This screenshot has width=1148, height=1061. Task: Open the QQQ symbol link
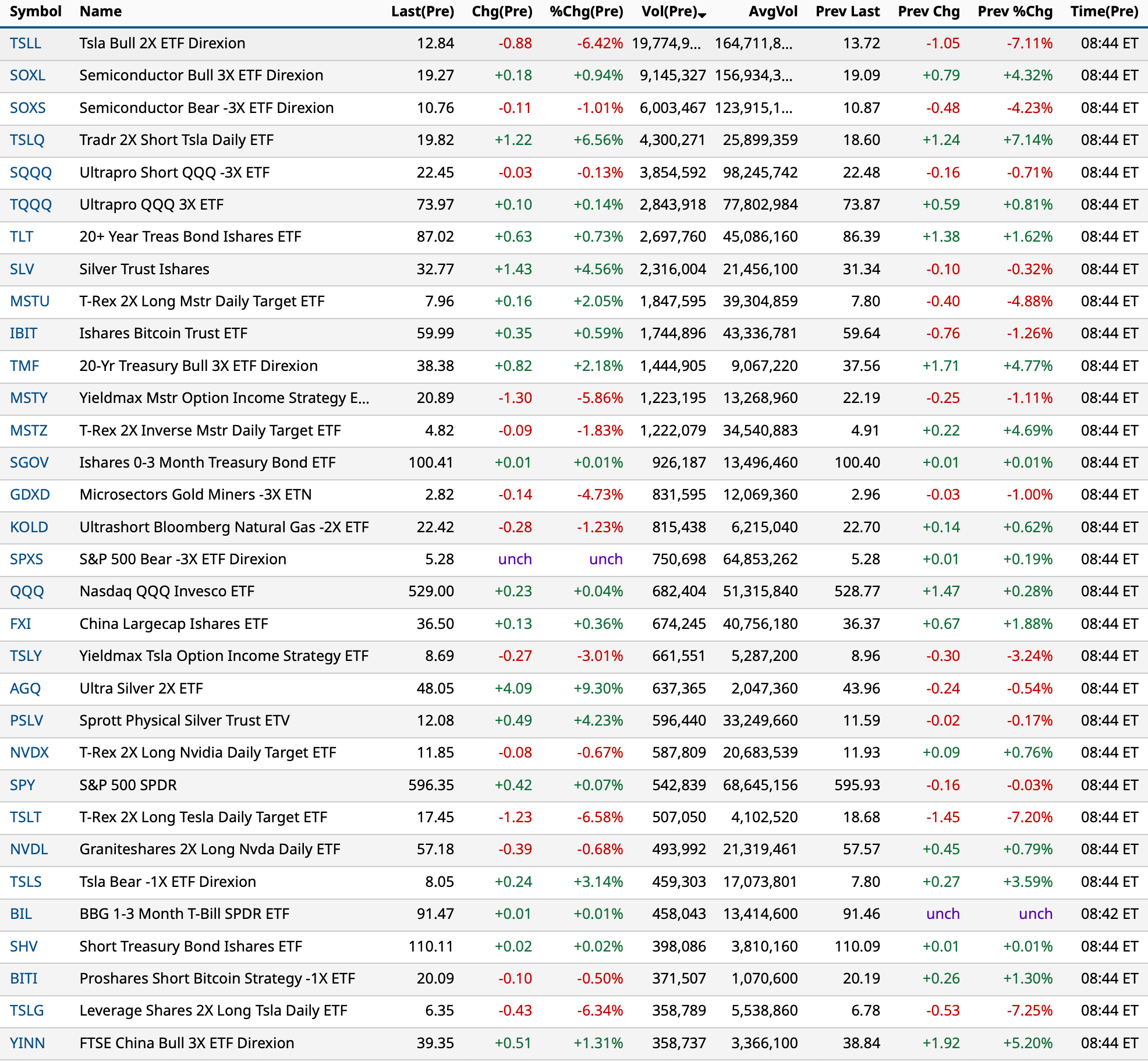[27, 592]
